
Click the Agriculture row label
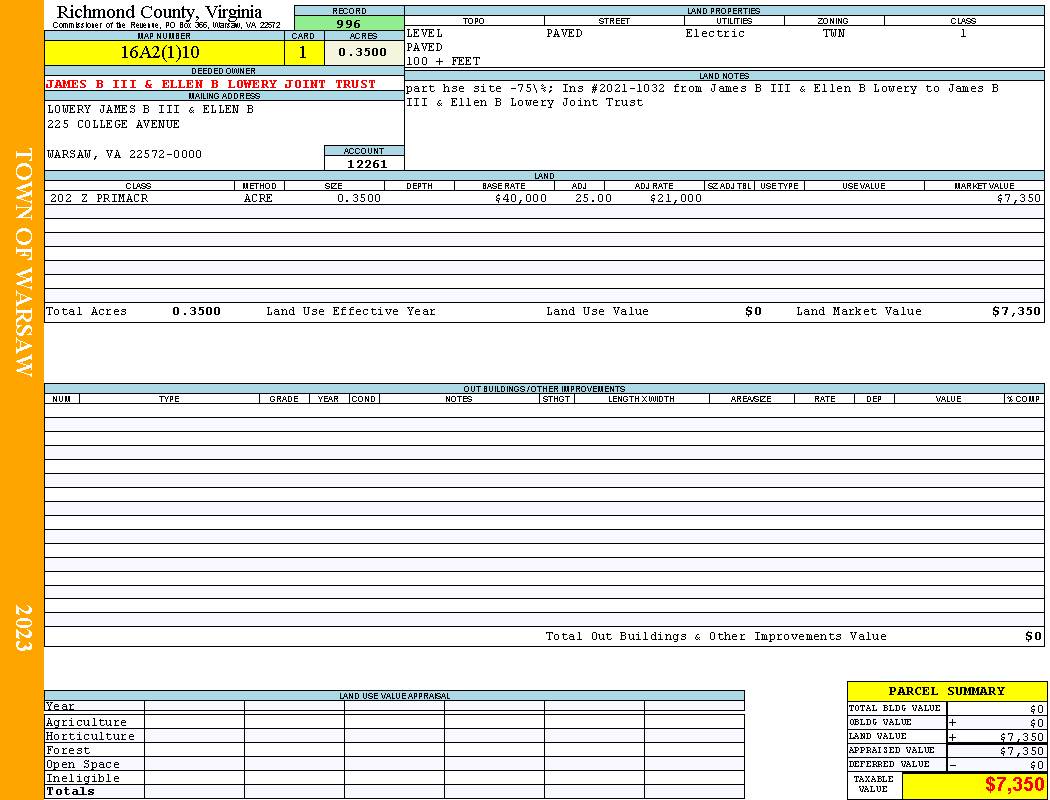click(x=86, y=722)
